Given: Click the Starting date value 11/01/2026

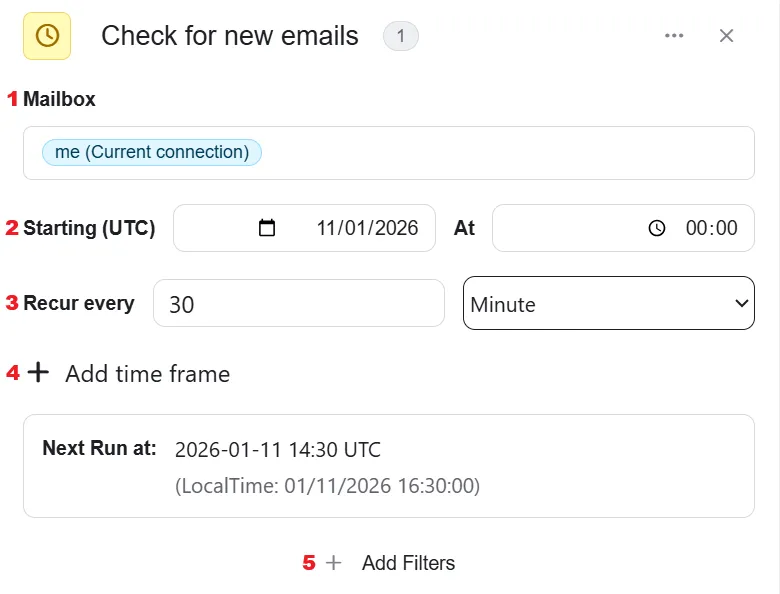Looking at the screenshot, I should (368, 228).
